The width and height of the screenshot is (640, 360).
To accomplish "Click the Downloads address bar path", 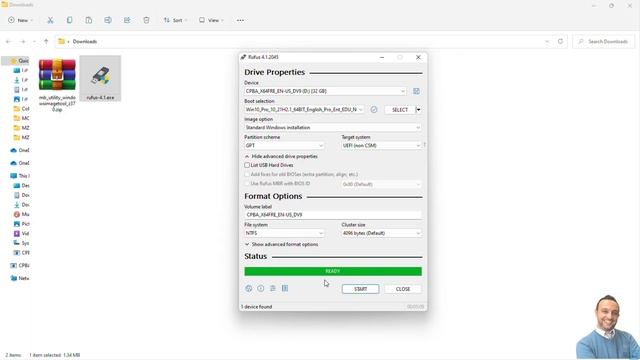I will [x=85, y=41].
